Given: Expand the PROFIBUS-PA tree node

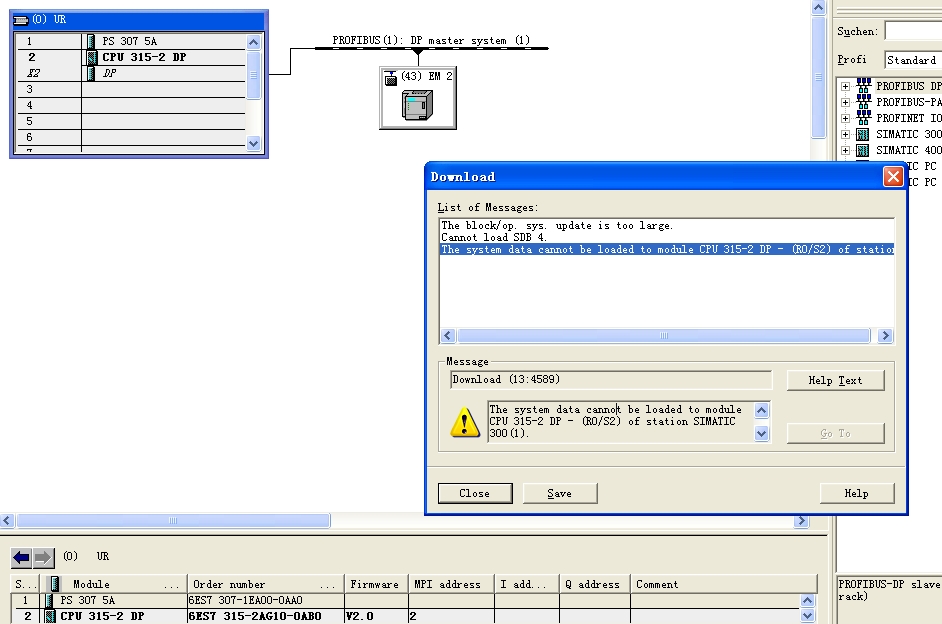Looking at the screenshot, I should pos(845,103).
